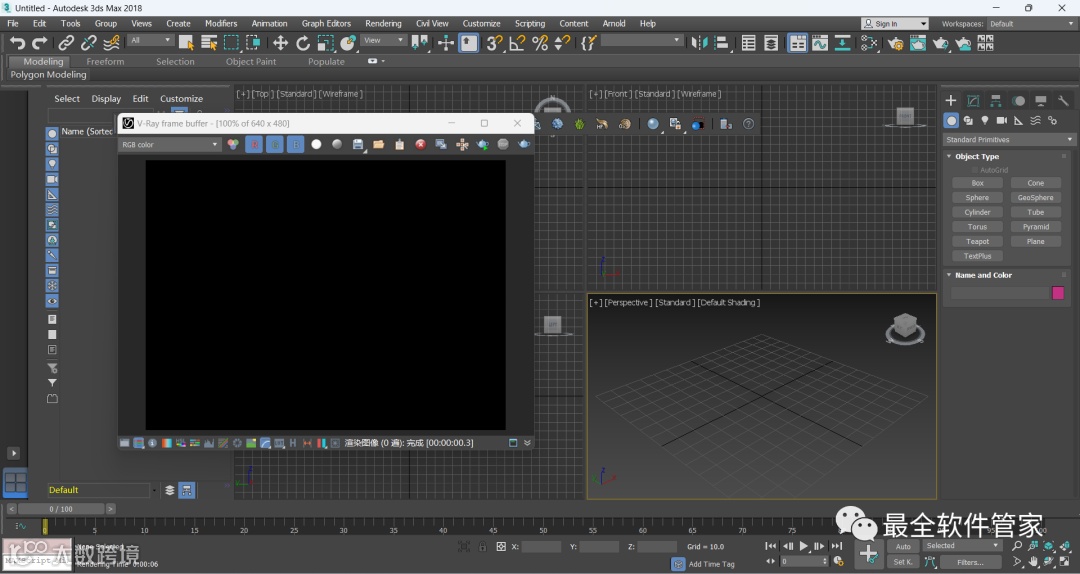Save image in V-Ray frame buffer

click(x=358, y=145)
